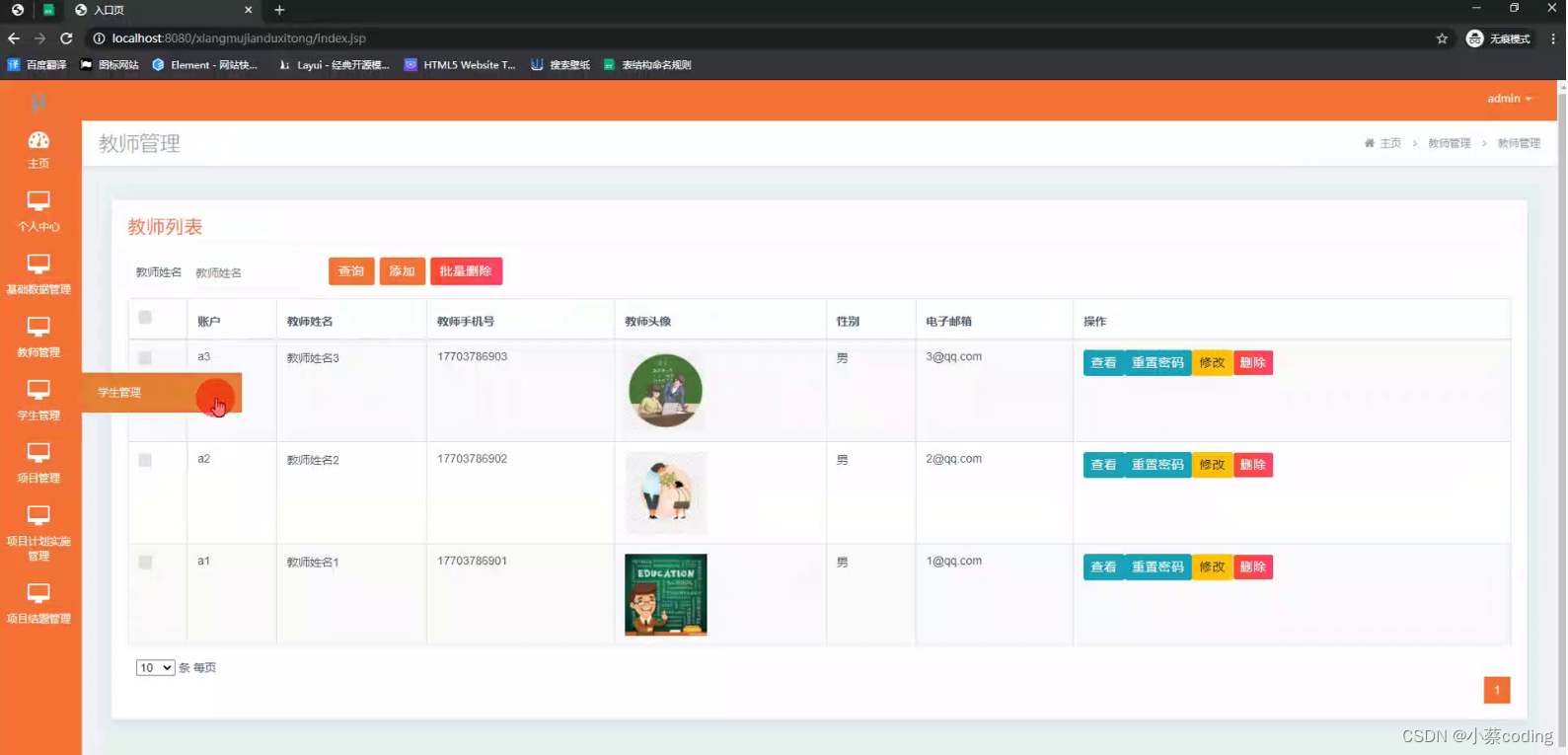Click the 查询 search button

[351, 271]
